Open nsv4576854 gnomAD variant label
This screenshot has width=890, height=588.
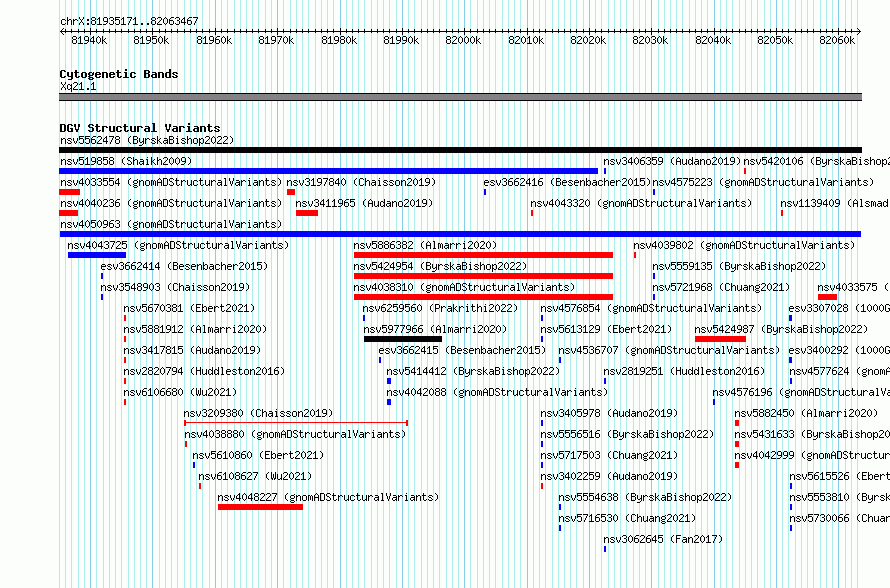(651, 308)
